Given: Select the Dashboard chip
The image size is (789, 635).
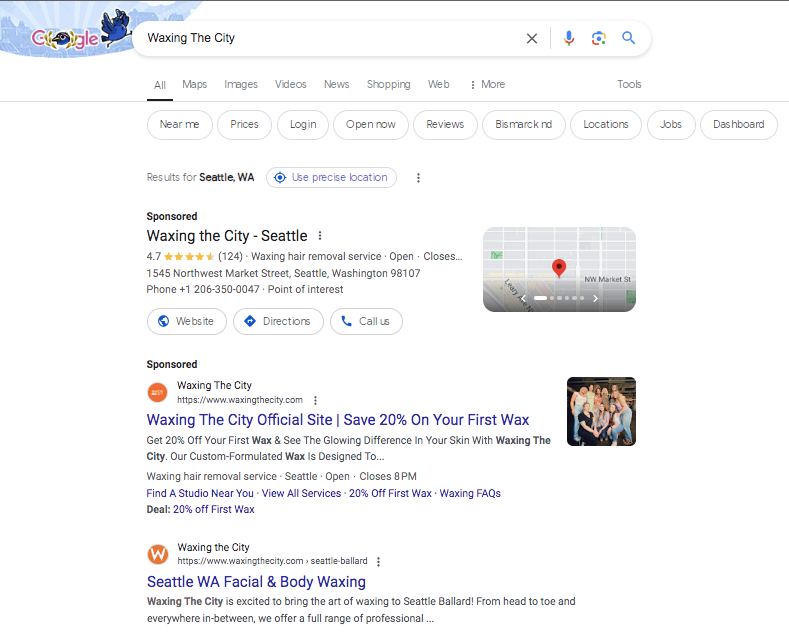Looking at the screenshot, I should (x=739, y=125).
